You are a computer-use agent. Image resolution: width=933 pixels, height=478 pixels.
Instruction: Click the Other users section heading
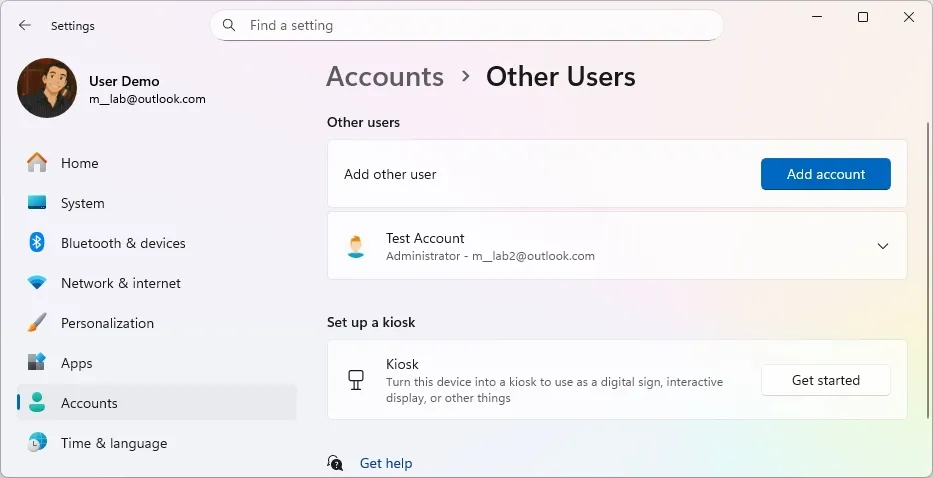point(363,122)
